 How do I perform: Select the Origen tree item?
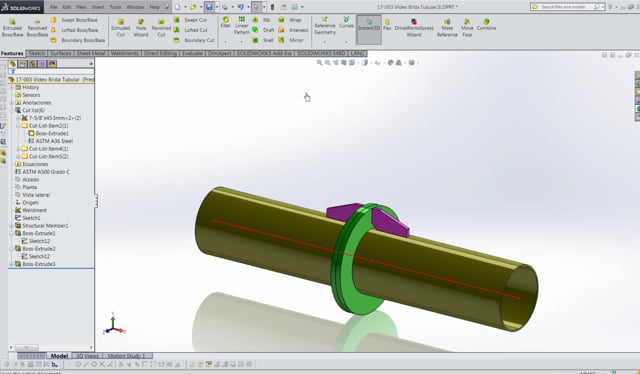pos(27,203)
